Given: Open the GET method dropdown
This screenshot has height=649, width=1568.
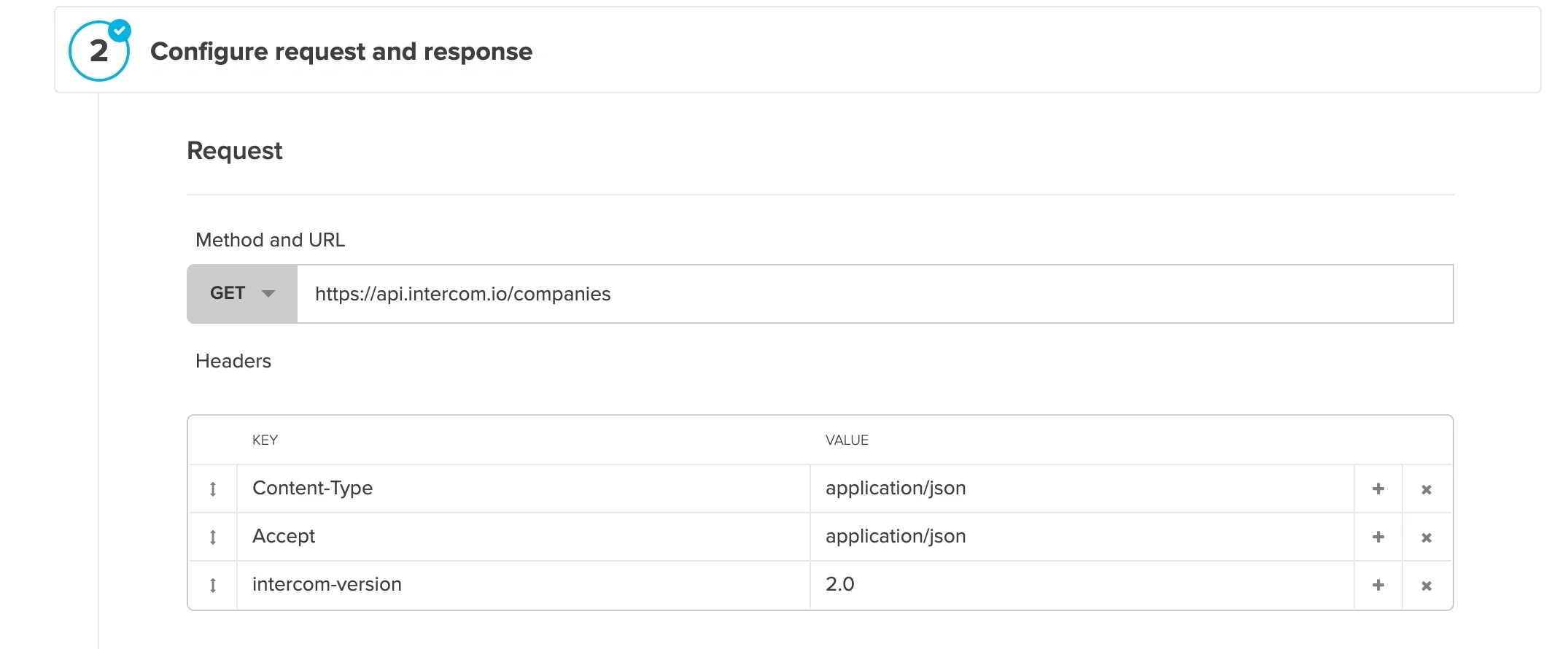Looking at the screenshot, I should click(241, 293).
